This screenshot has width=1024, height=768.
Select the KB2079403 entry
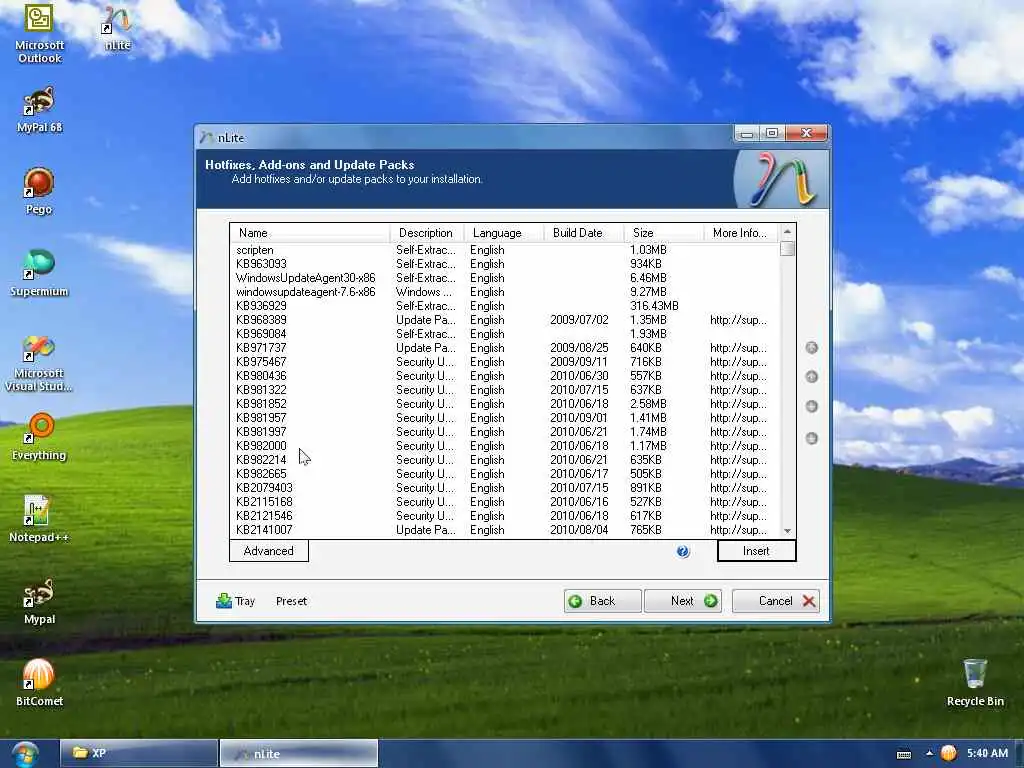click(505, 488)
